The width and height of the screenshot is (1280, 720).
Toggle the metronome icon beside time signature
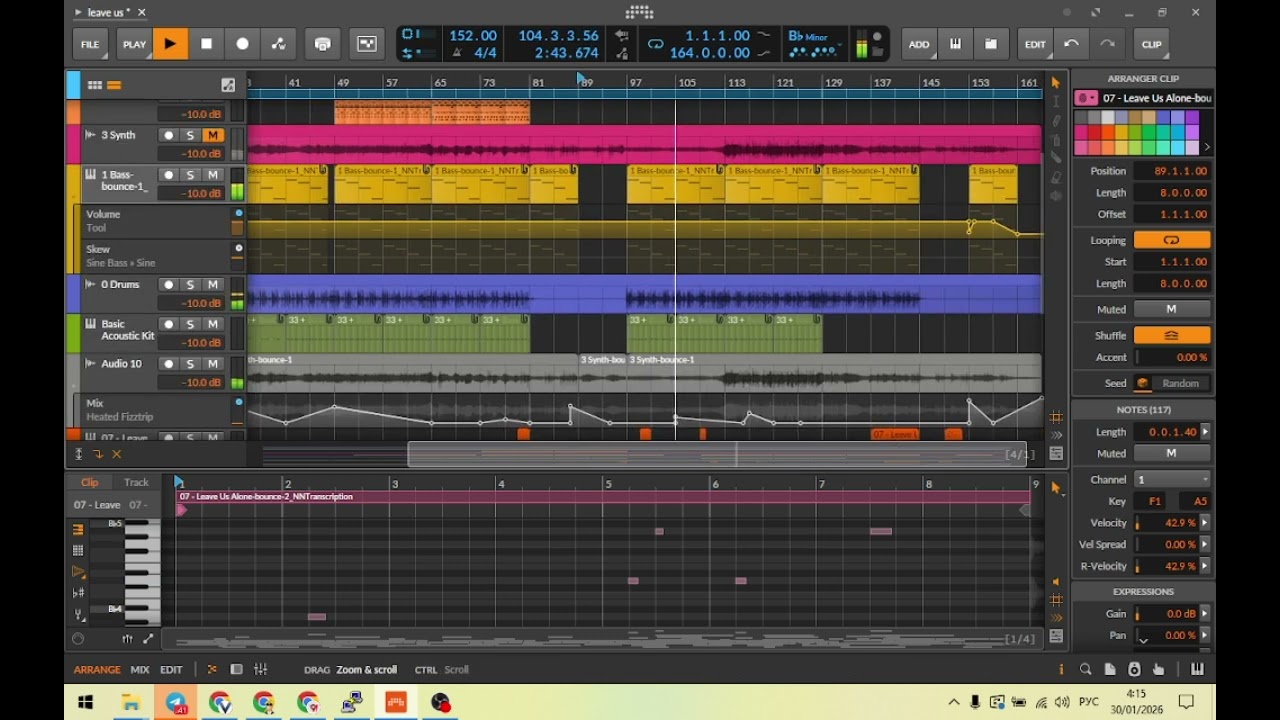(455, 53)
